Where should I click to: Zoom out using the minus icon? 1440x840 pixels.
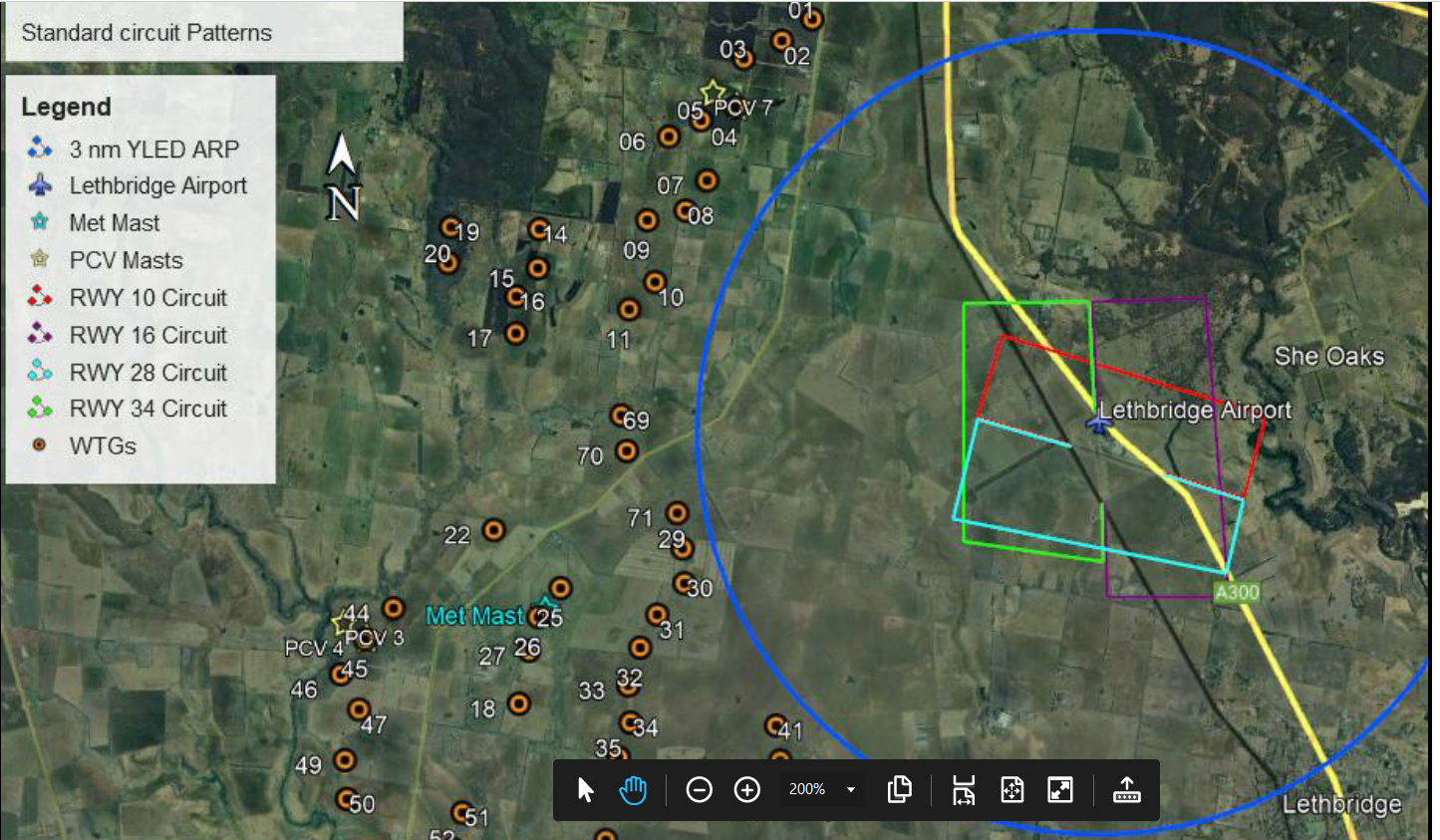tap(699, 789)
